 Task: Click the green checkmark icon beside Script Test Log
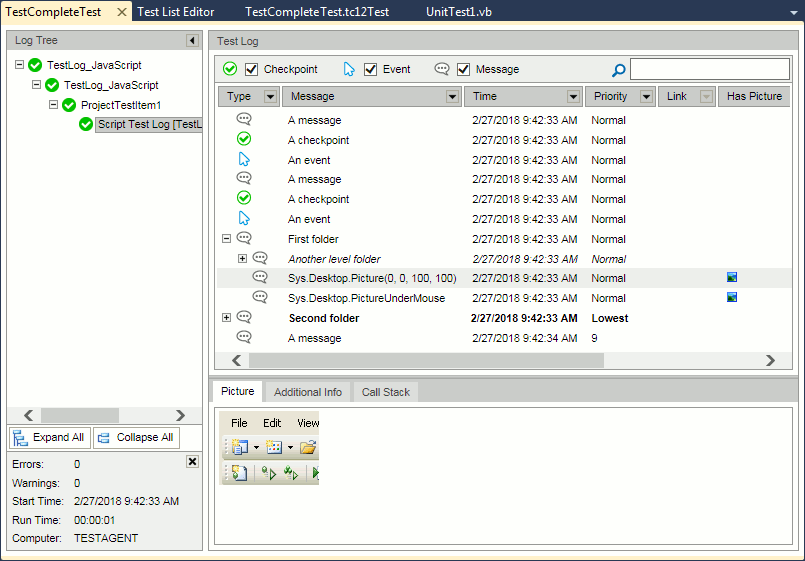pyautogui.click(x=86, y=125)
